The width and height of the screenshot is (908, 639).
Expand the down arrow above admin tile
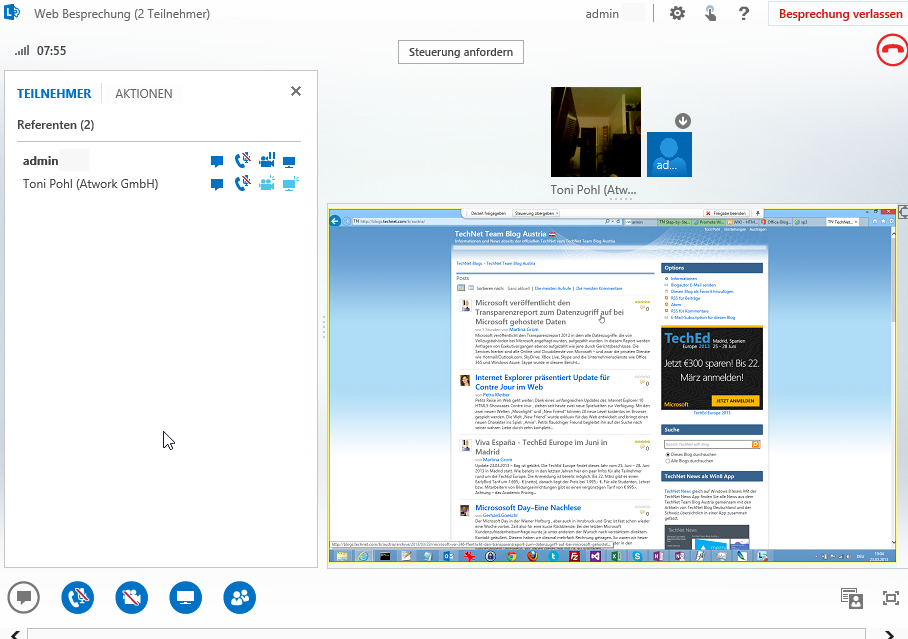pyautogui.click(x=683, y=121)
